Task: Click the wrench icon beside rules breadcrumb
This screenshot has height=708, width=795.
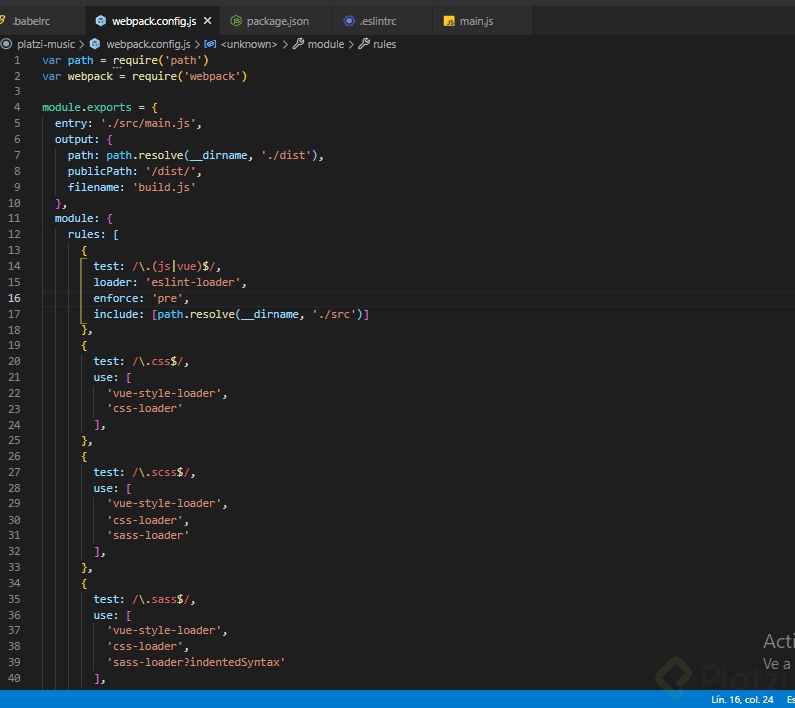Action: (364, 44)
